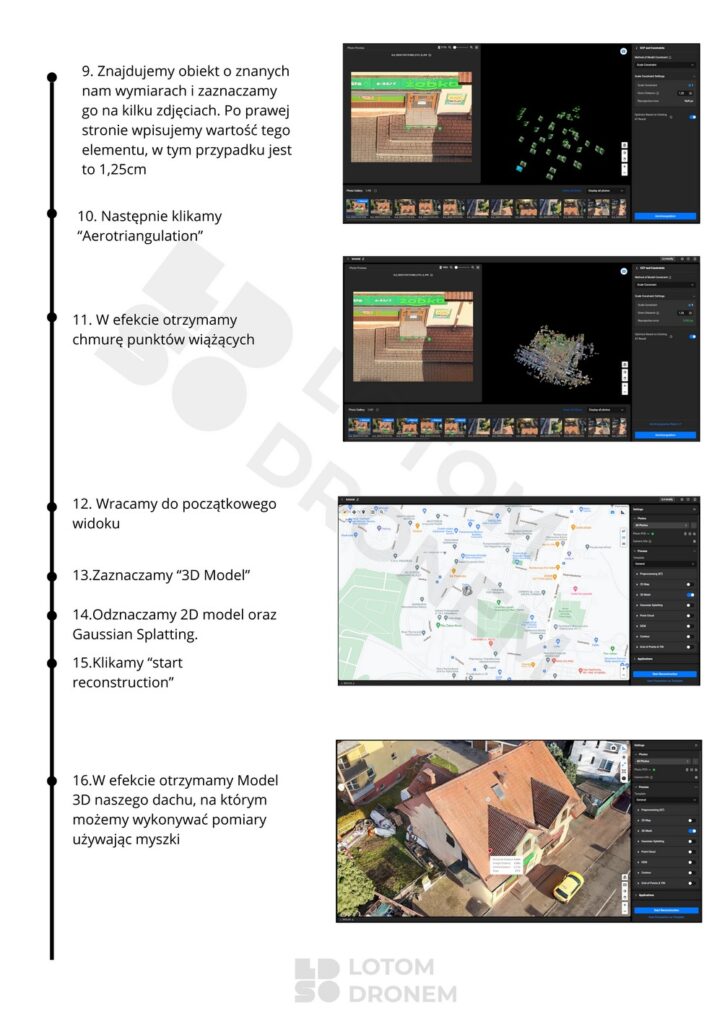Toggle the 2D Map switch in map screenshot
This screenshot has width=722, height=1024.
690,584
